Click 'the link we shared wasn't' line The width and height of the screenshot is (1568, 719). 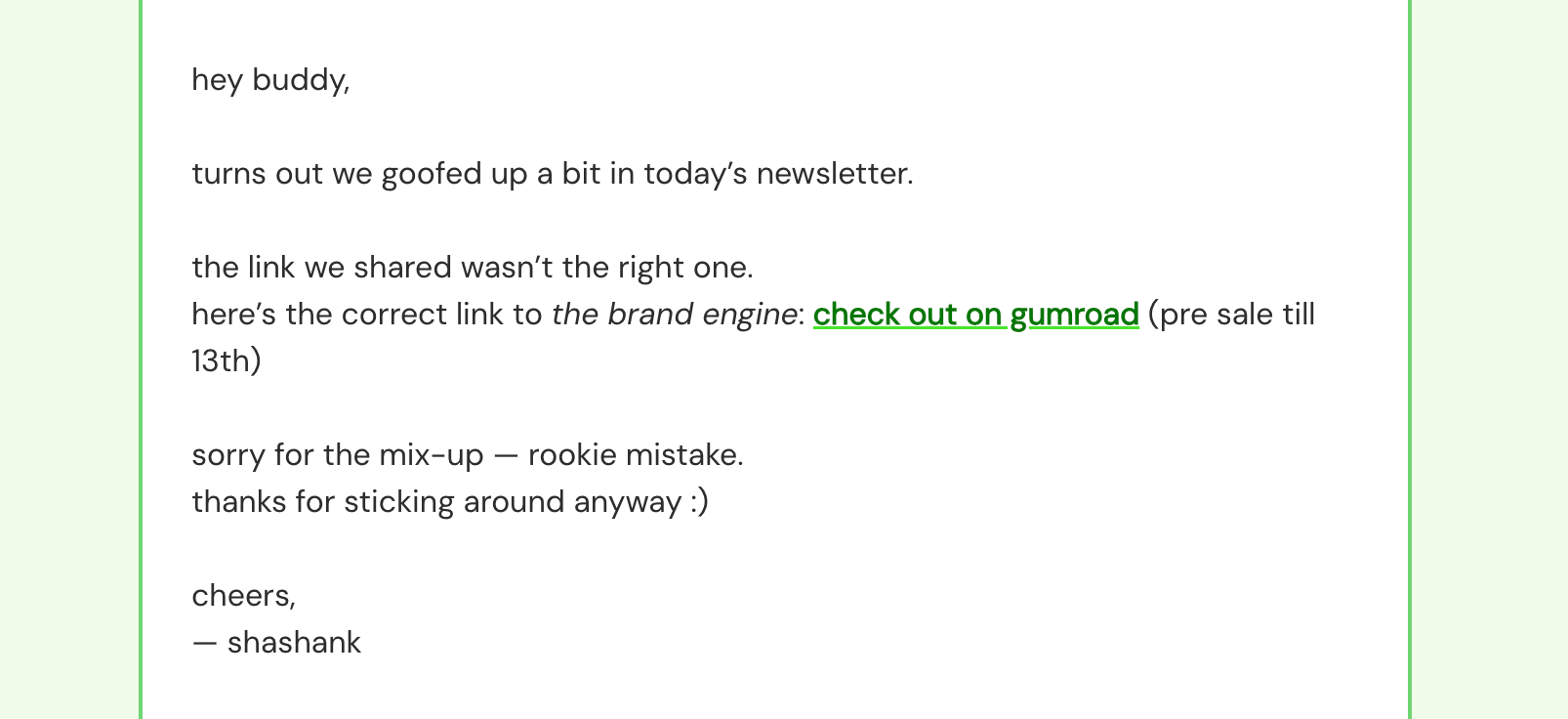(x=473, y=268)
